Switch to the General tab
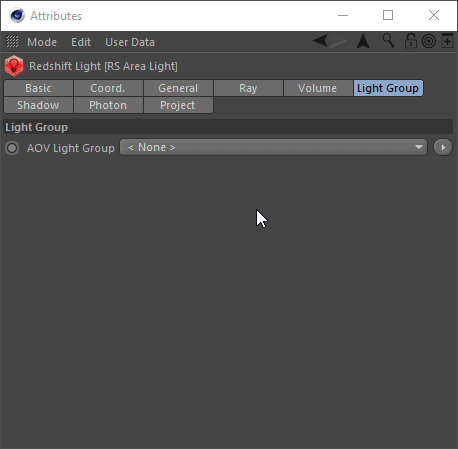The width and height of the screenshot is (458, 449). [x=178, y=88]
